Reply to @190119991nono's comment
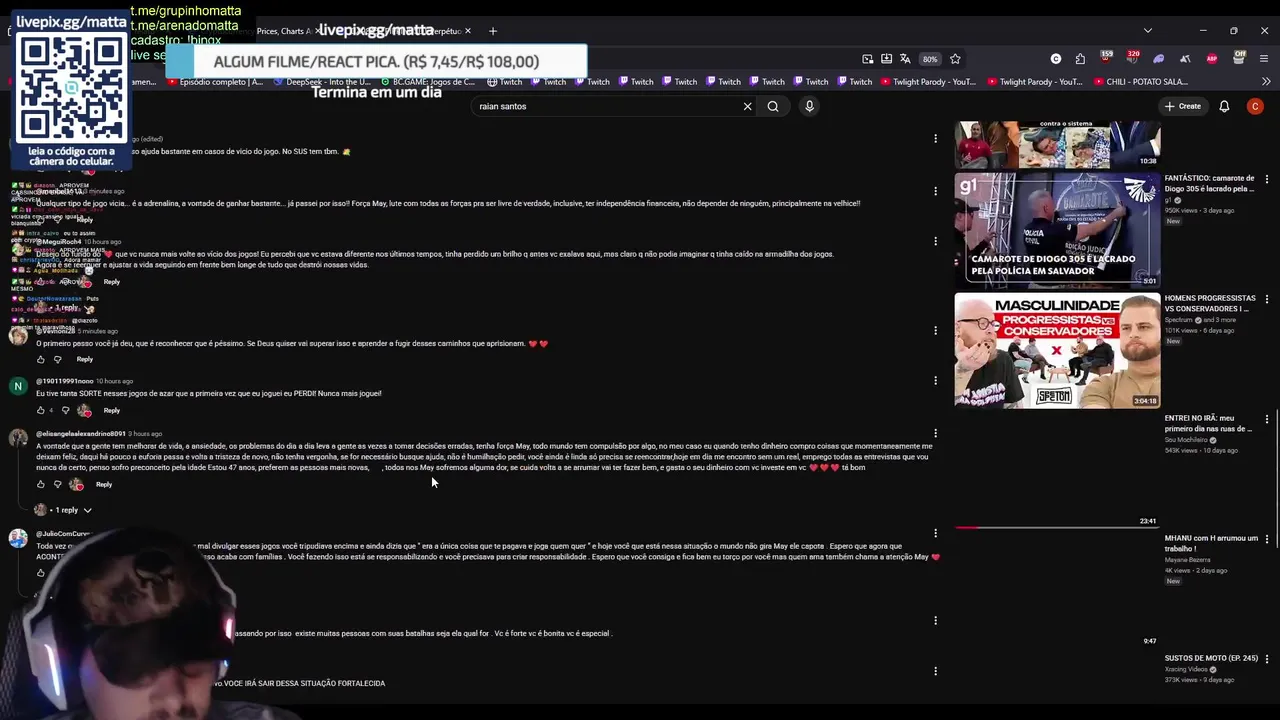Viewport: 1280px width, 720px height. point(111,410)
